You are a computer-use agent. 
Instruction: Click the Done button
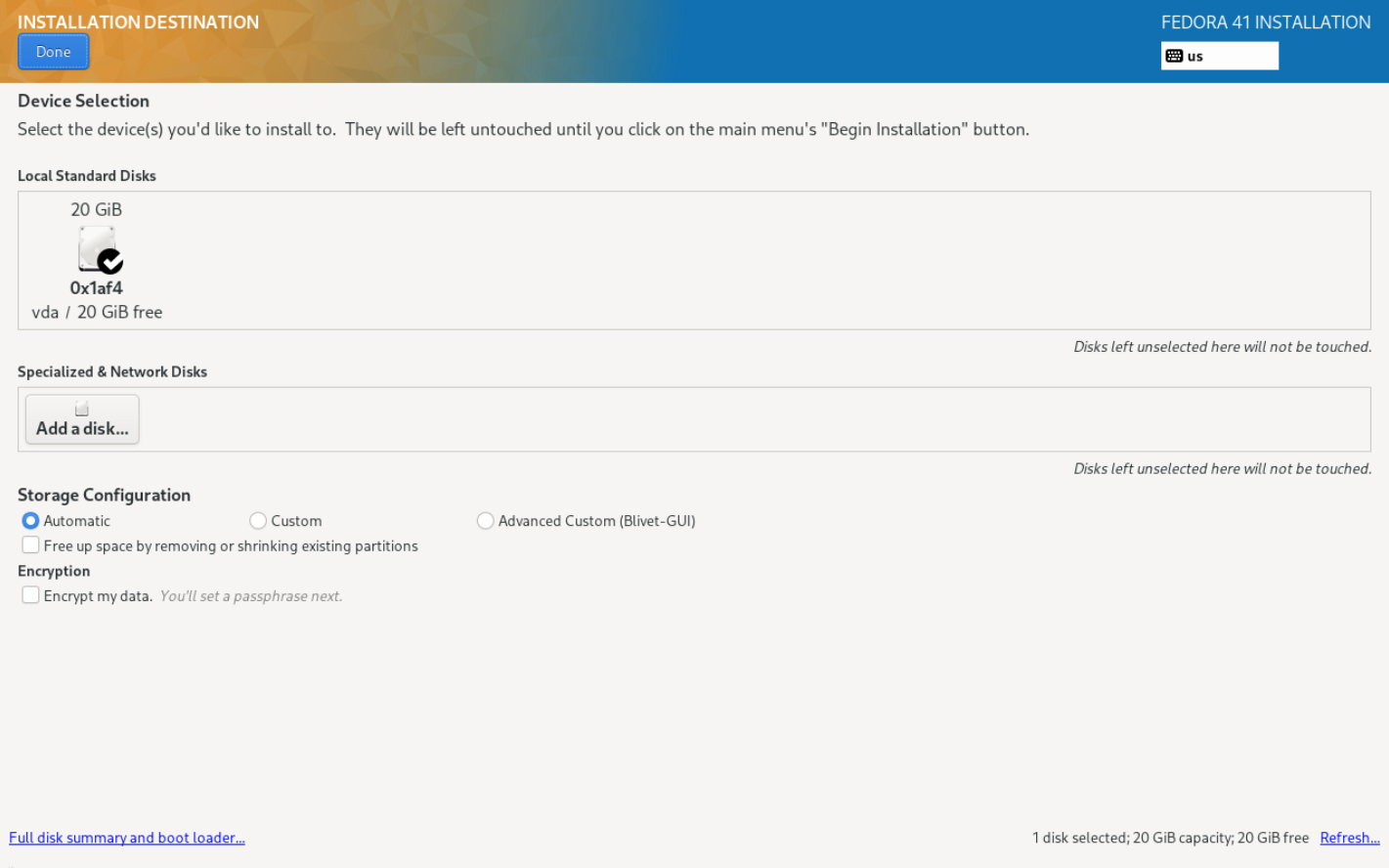coord(53,52)
